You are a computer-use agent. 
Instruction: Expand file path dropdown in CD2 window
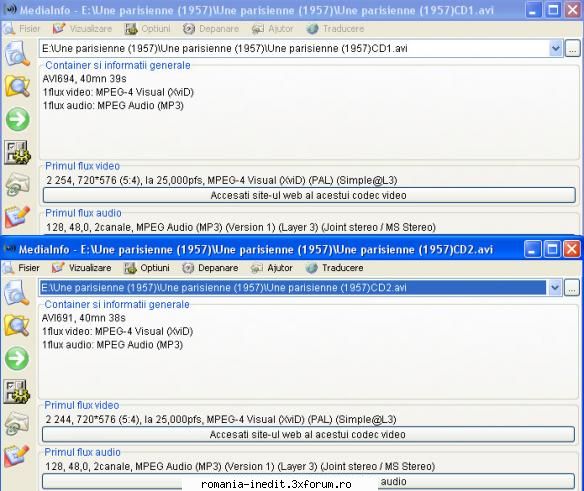click(x=555, y=288)
